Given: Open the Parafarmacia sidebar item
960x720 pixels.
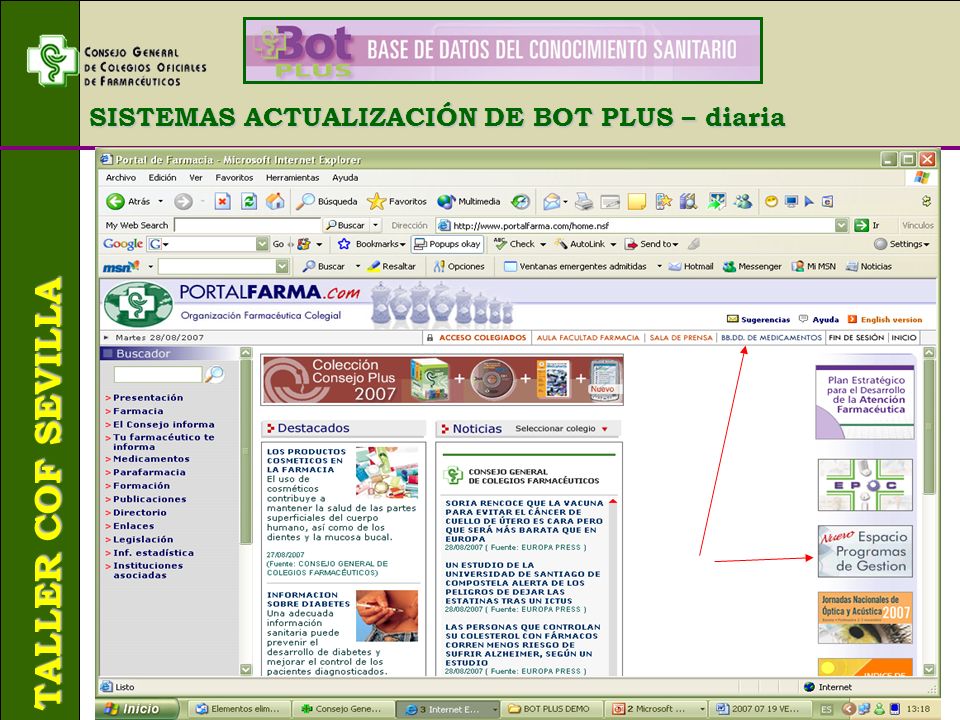Looking at the screenshot, I should [x=149, y=472].
